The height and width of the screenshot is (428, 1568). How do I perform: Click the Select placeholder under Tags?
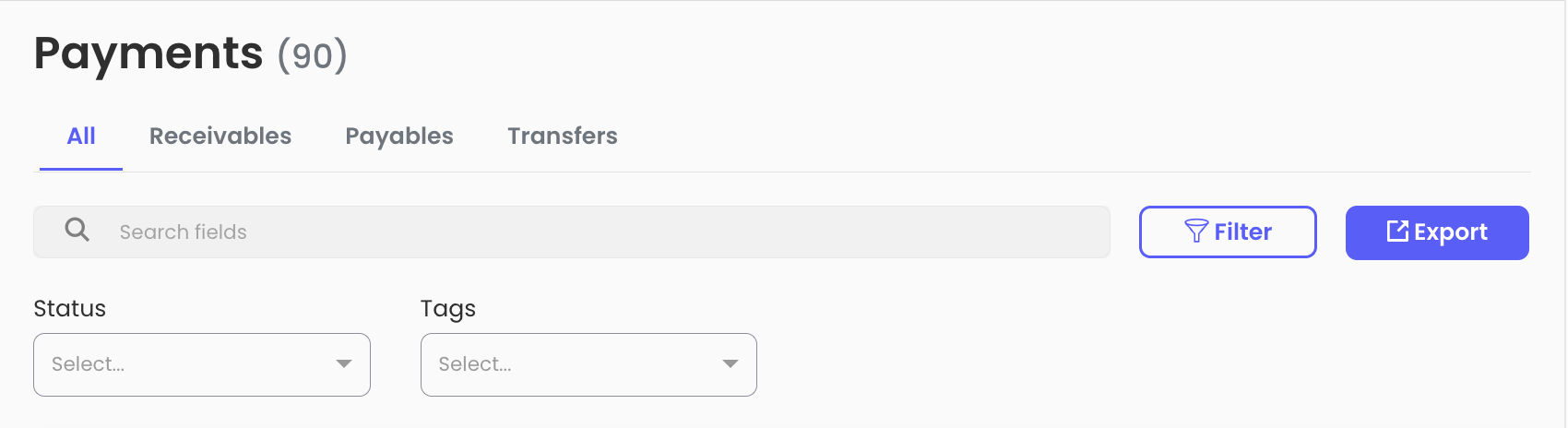coord(475,364)
